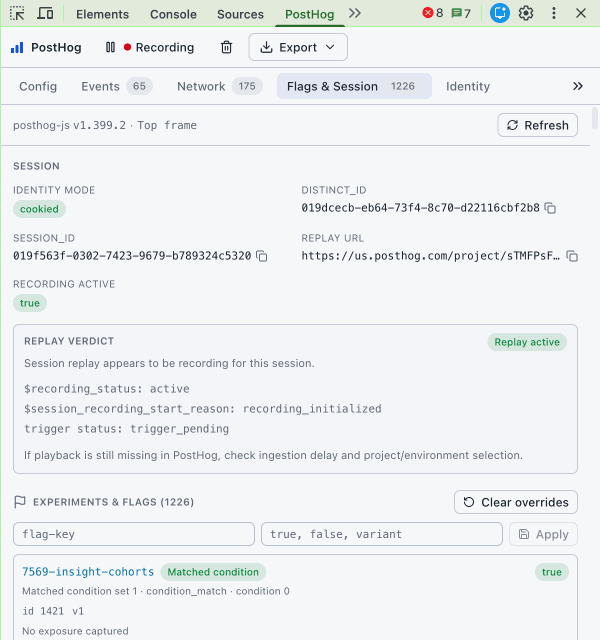Click the issues message count icon

(461, 13)
